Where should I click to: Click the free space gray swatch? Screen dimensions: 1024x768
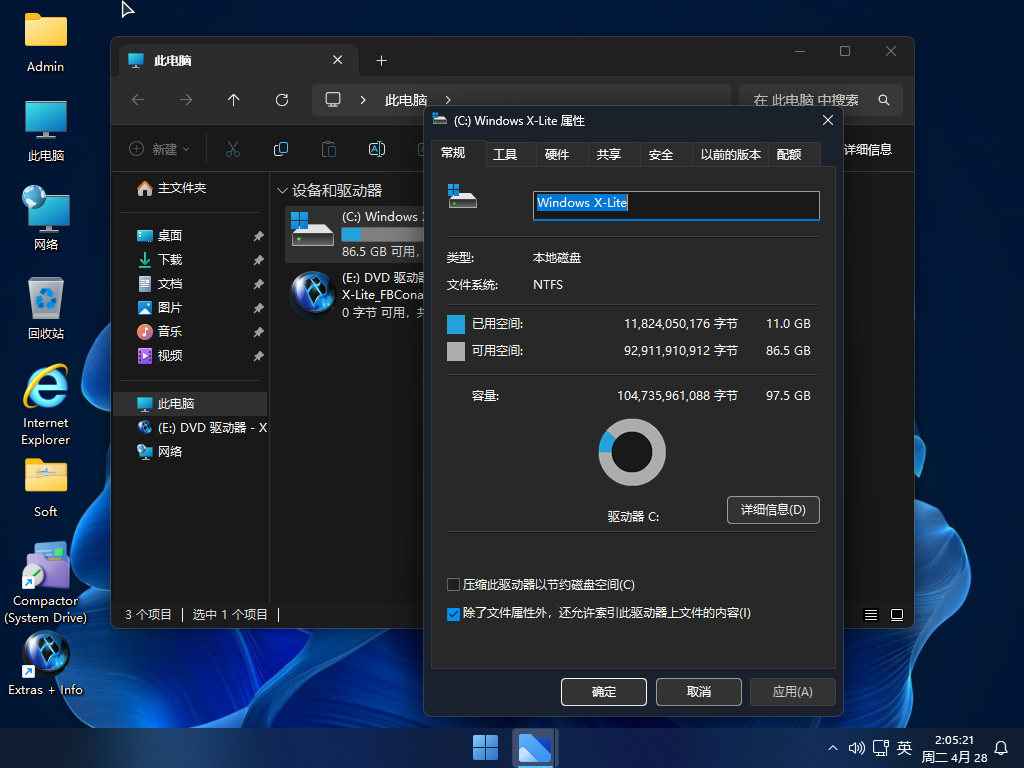point(456,351)
